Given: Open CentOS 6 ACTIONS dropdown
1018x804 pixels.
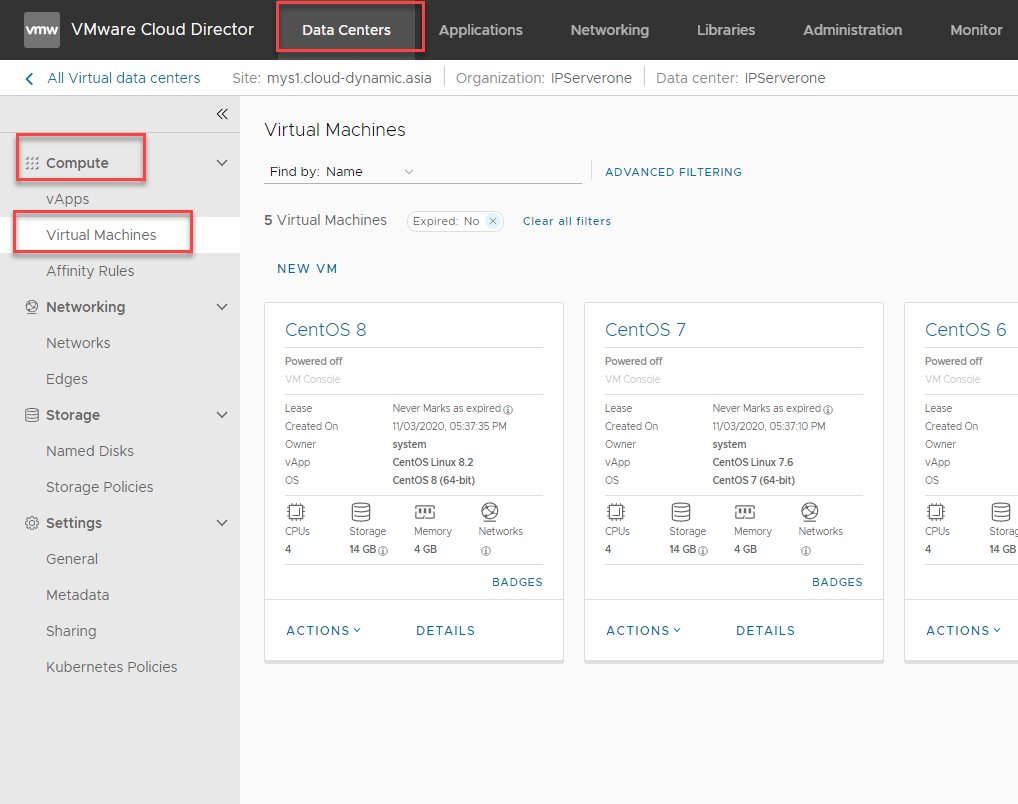Looking at the screenshot, I should (963, 631).
